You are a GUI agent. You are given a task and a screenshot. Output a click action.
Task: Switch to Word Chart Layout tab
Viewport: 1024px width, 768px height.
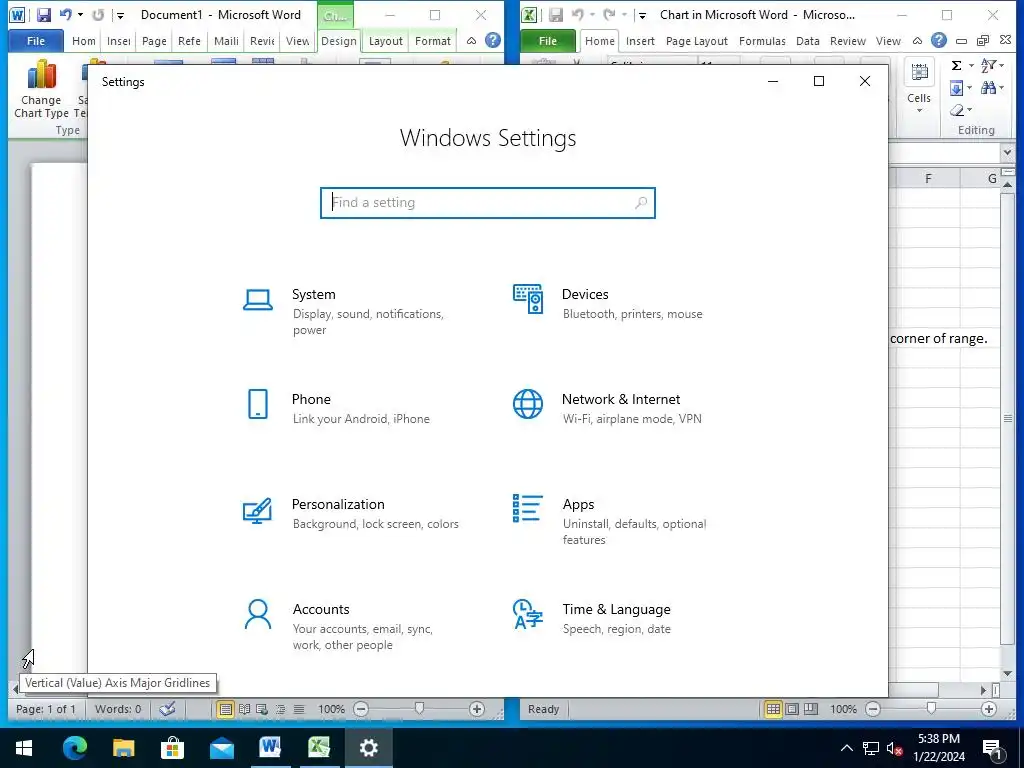point(385,40)
